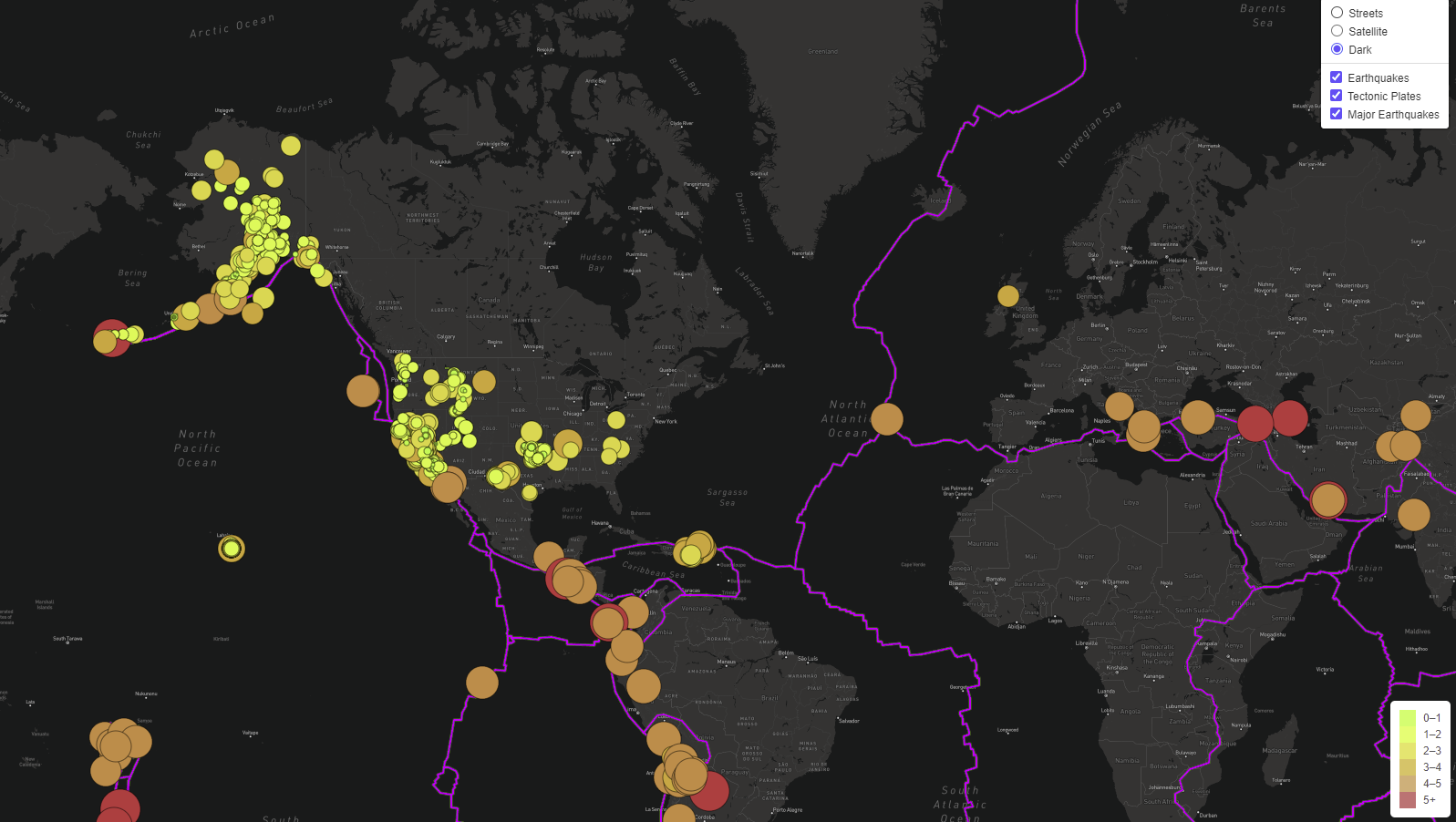1456x822 pixels.
Task: Open red-ringed marker near Gulf of Oman
Action: (1328, 500)
